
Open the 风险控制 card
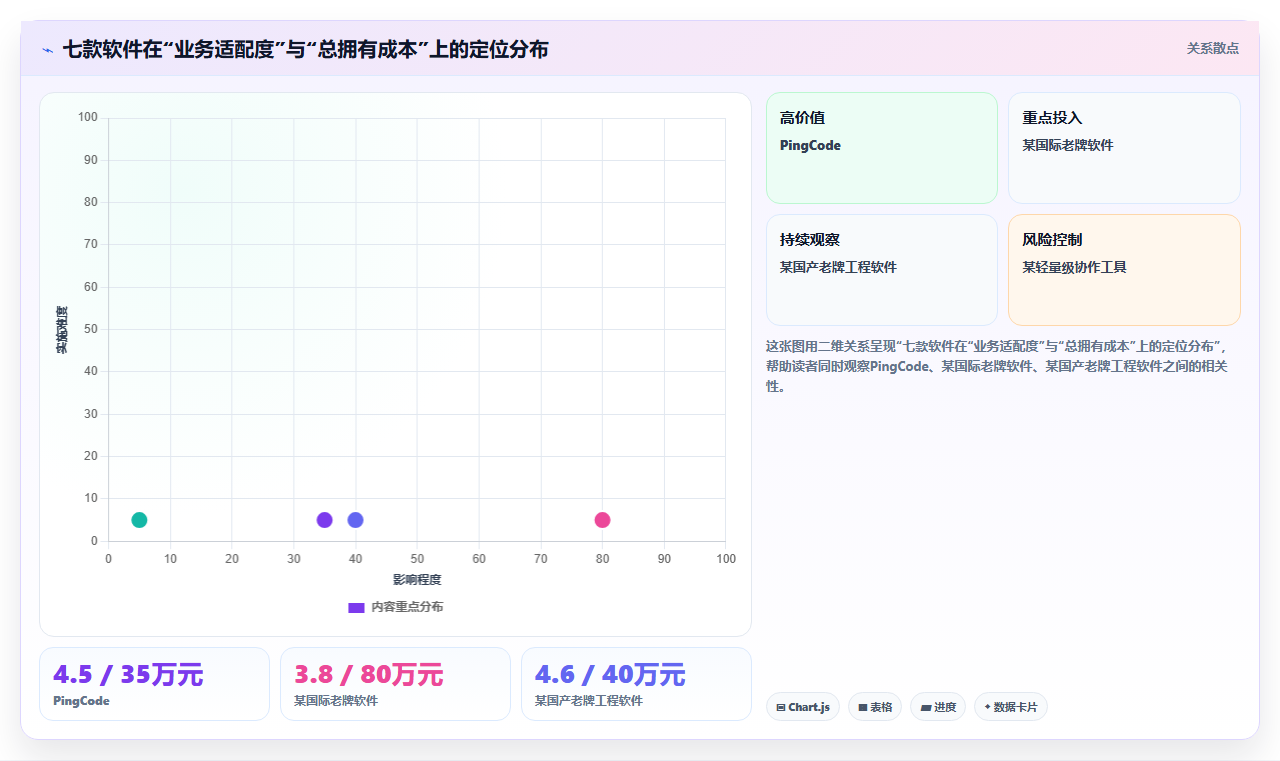(x=1124, y=270)
